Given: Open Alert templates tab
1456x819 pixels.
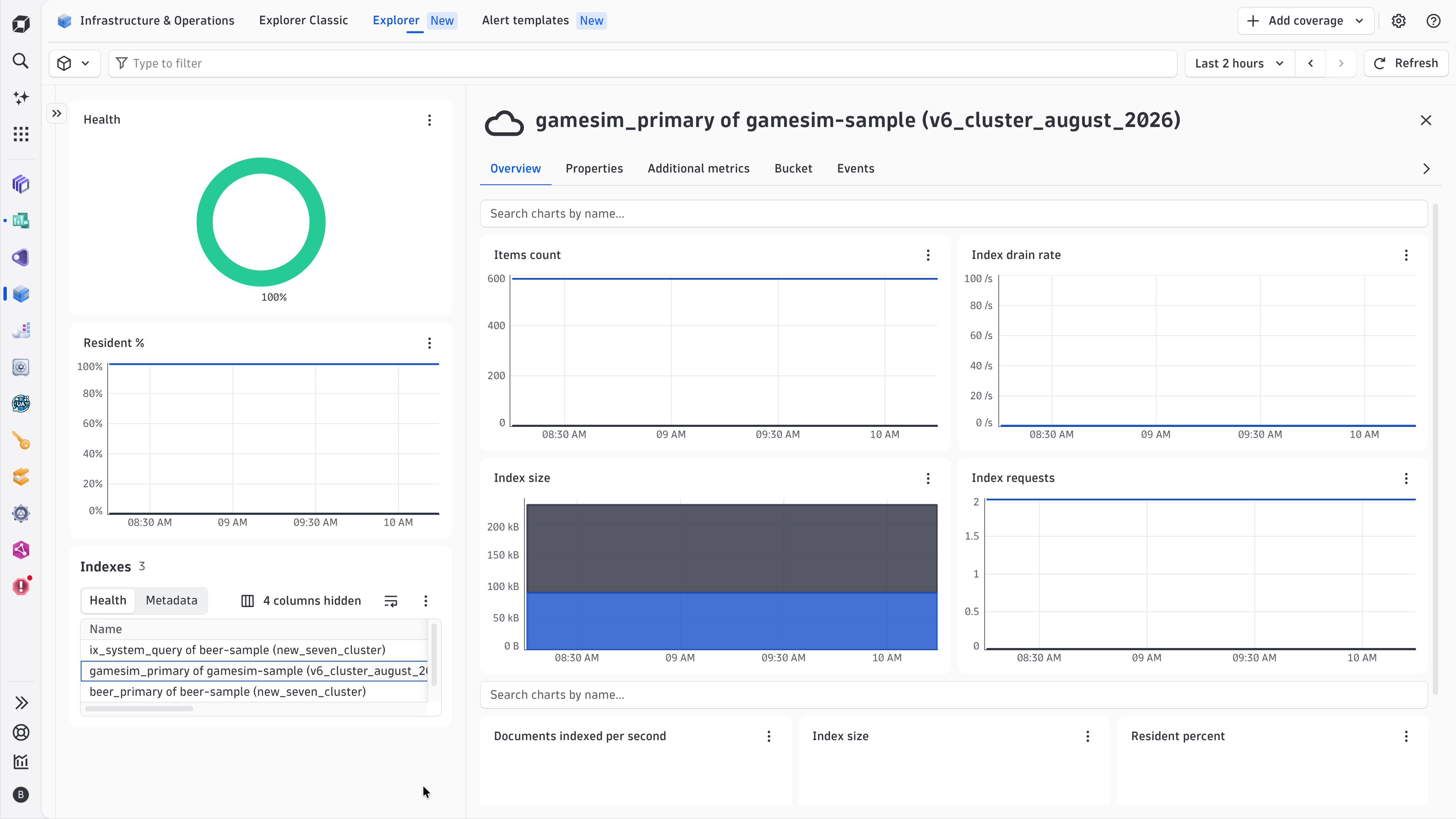Looking at the screenshot, I should (544, 20).
